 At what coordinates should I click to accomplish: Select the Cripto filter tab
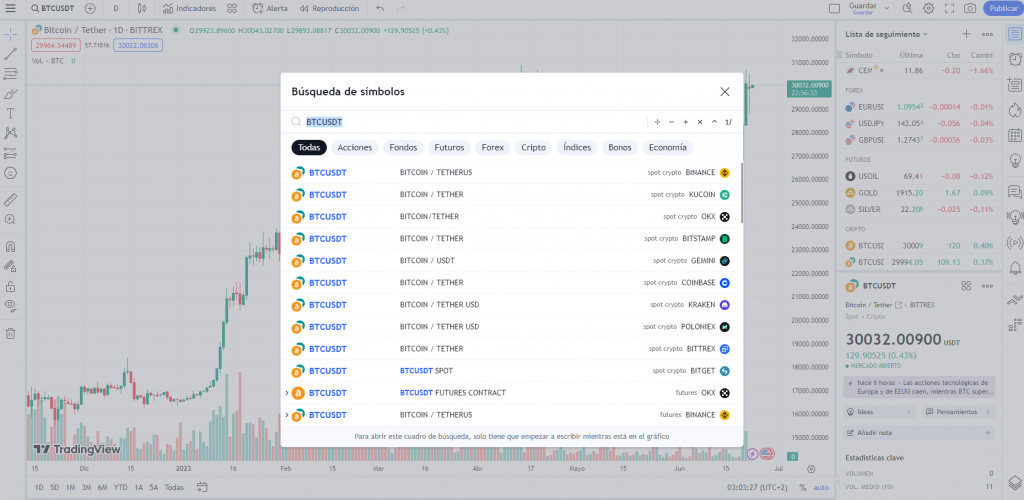tap(534, 148)
